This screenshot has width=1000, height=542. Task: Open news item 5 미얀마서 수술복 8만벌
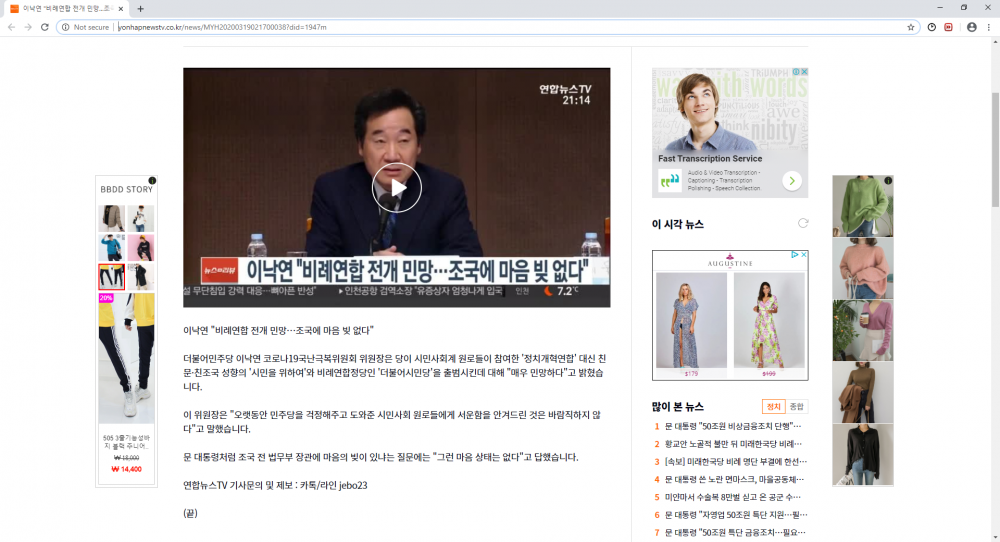click(733, 497)
